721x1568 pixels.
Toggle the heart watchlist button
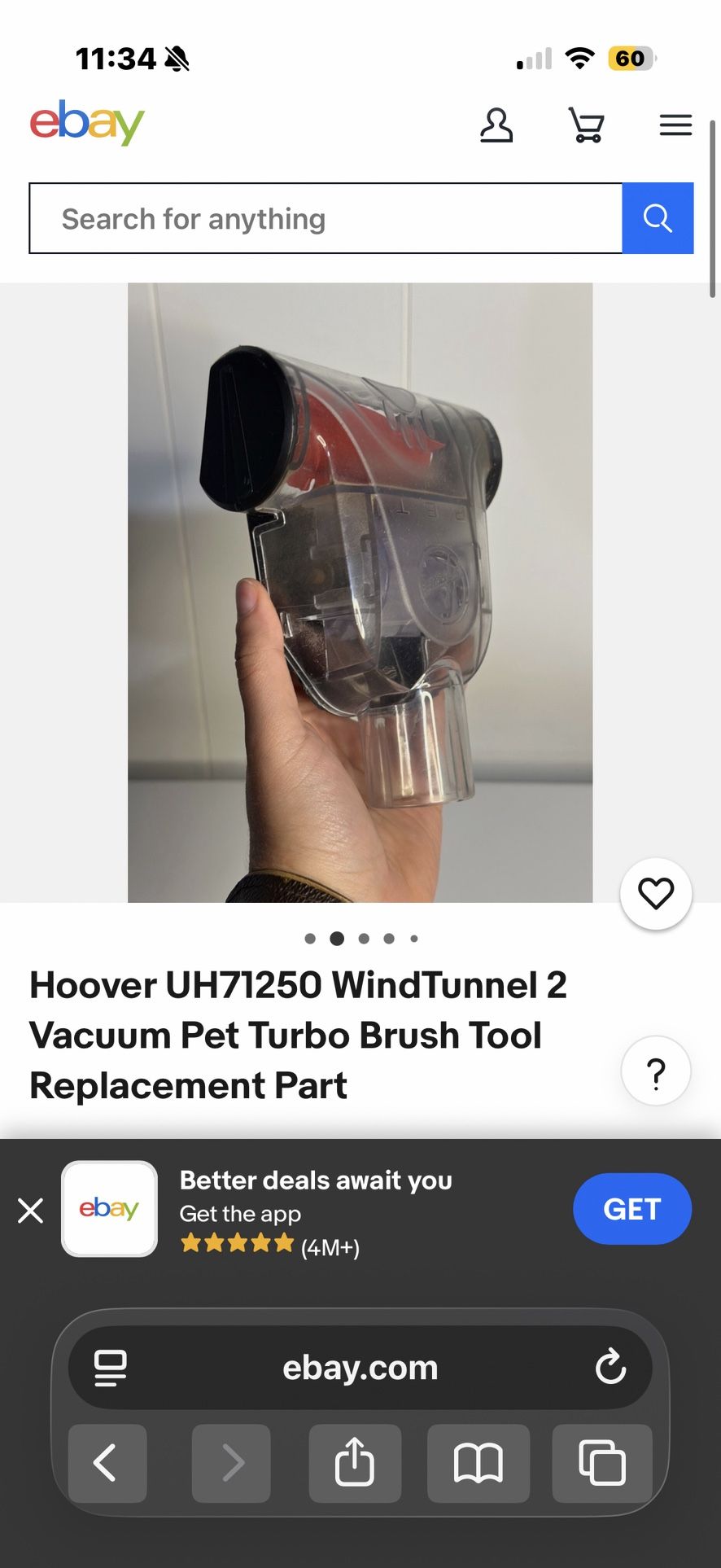point(656,894)
